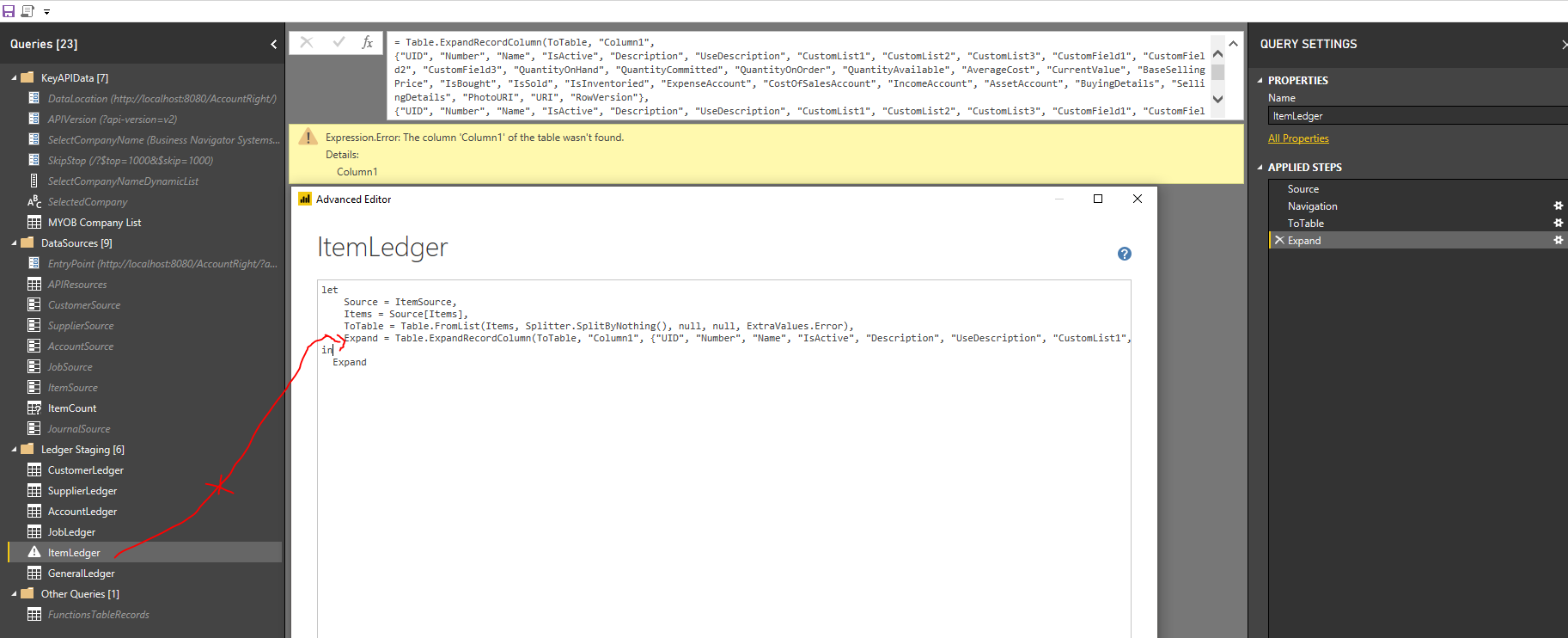The height and width of the screenshot is (638, 1568).
Task: Click the ItemLedger warning icon
Action: pos(34,552)
